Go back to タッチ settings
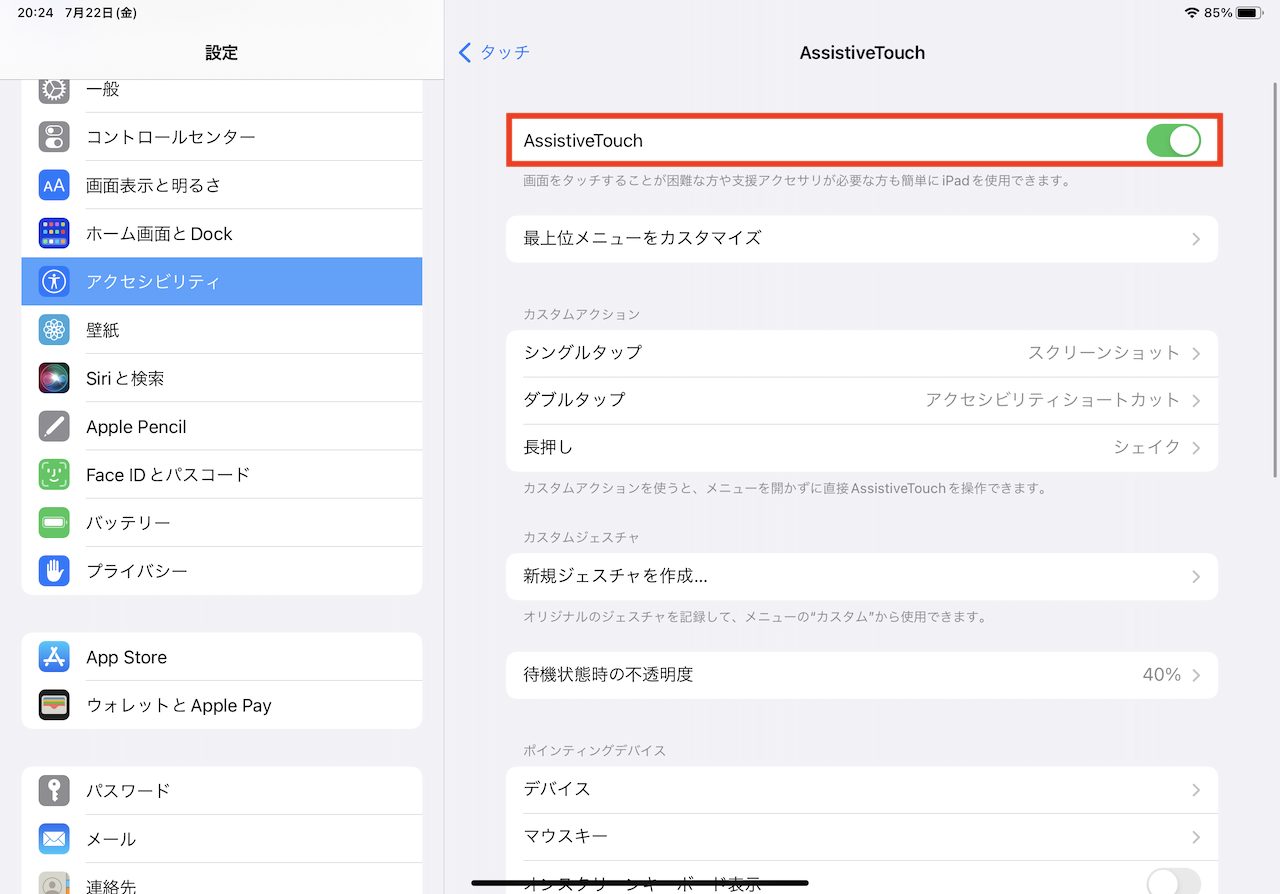The height and width of the screenshot is (894, 1280). pos(494,53)
